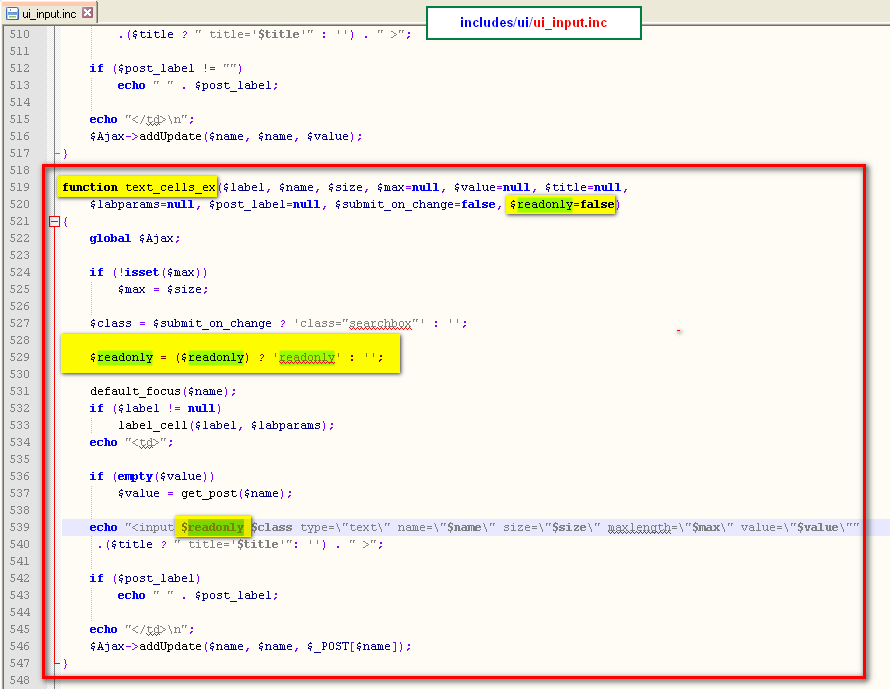Click the 'searchbox' class string

tap(380, 324)
